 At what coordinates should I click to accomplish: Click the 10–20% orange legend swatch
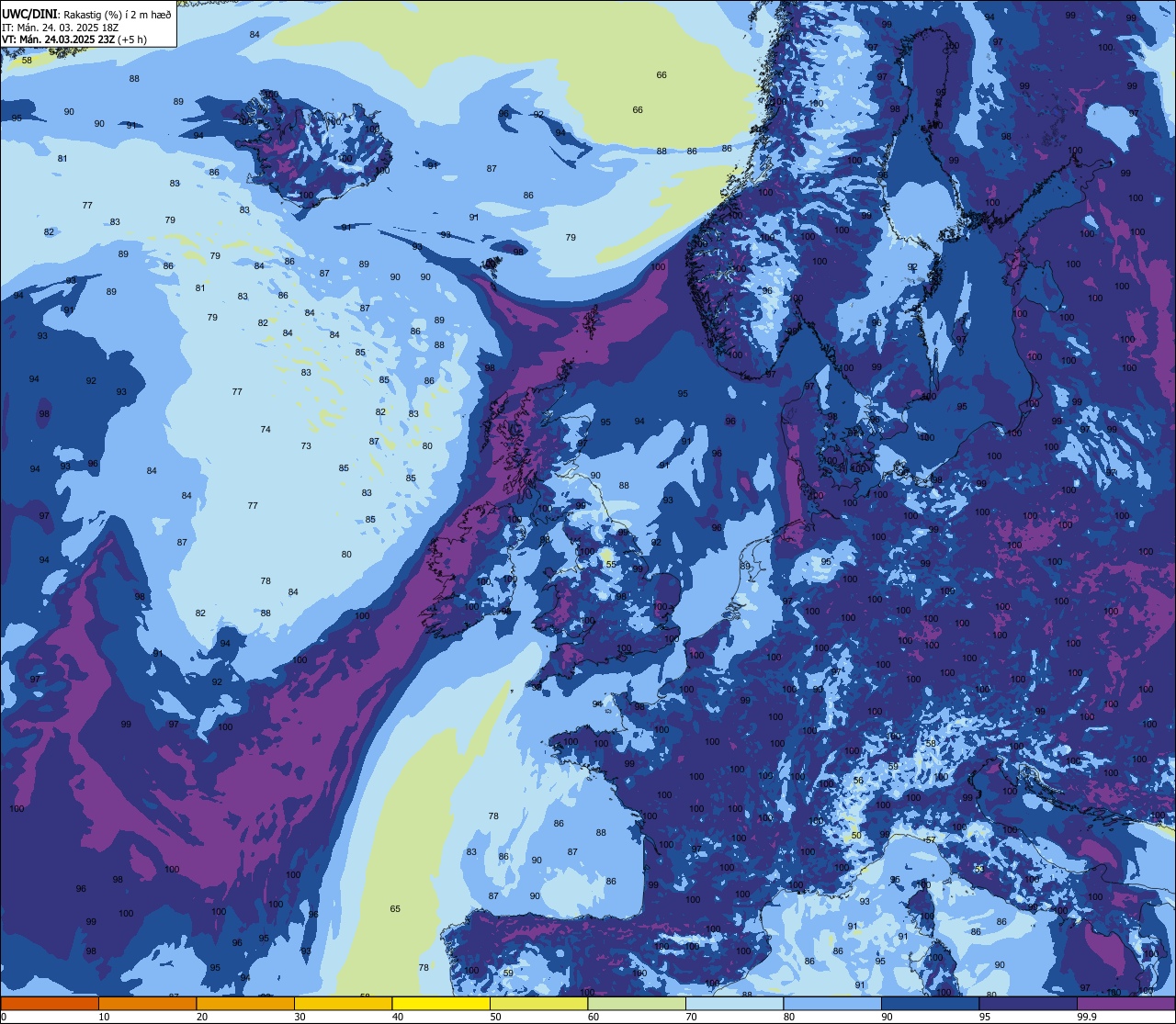pos(147,1003)
